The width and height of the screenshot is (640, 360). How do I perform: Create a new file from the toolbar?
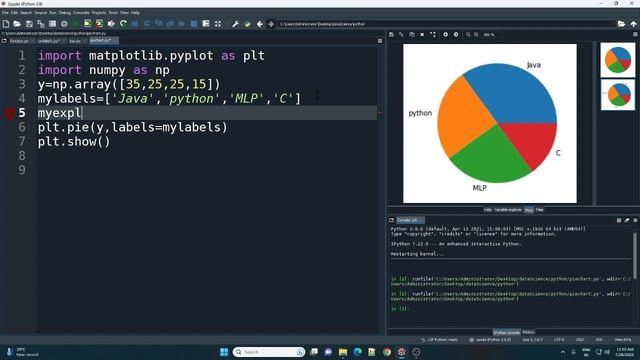click(x=6, y=24)
